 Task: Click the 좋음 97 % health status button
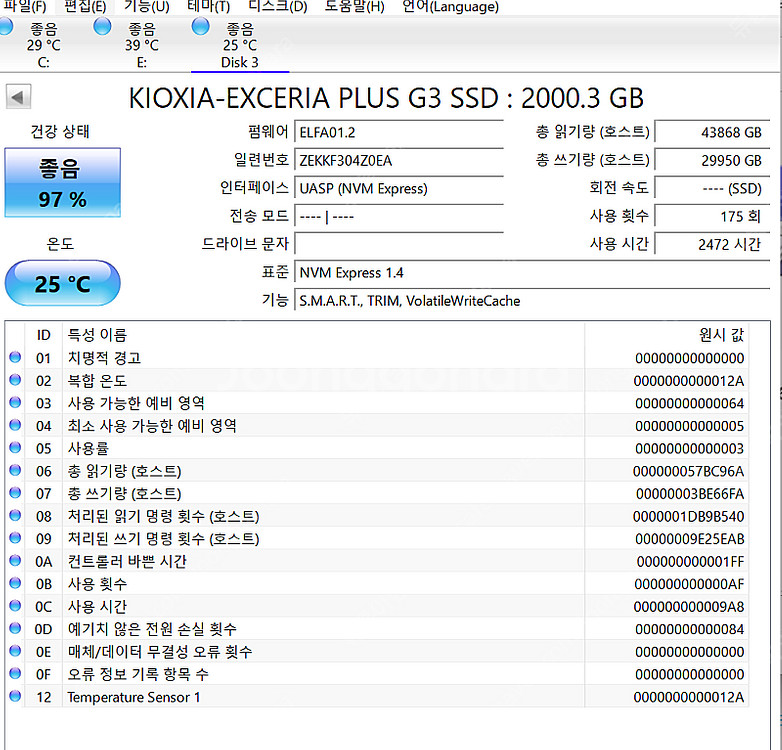[62, 183]
